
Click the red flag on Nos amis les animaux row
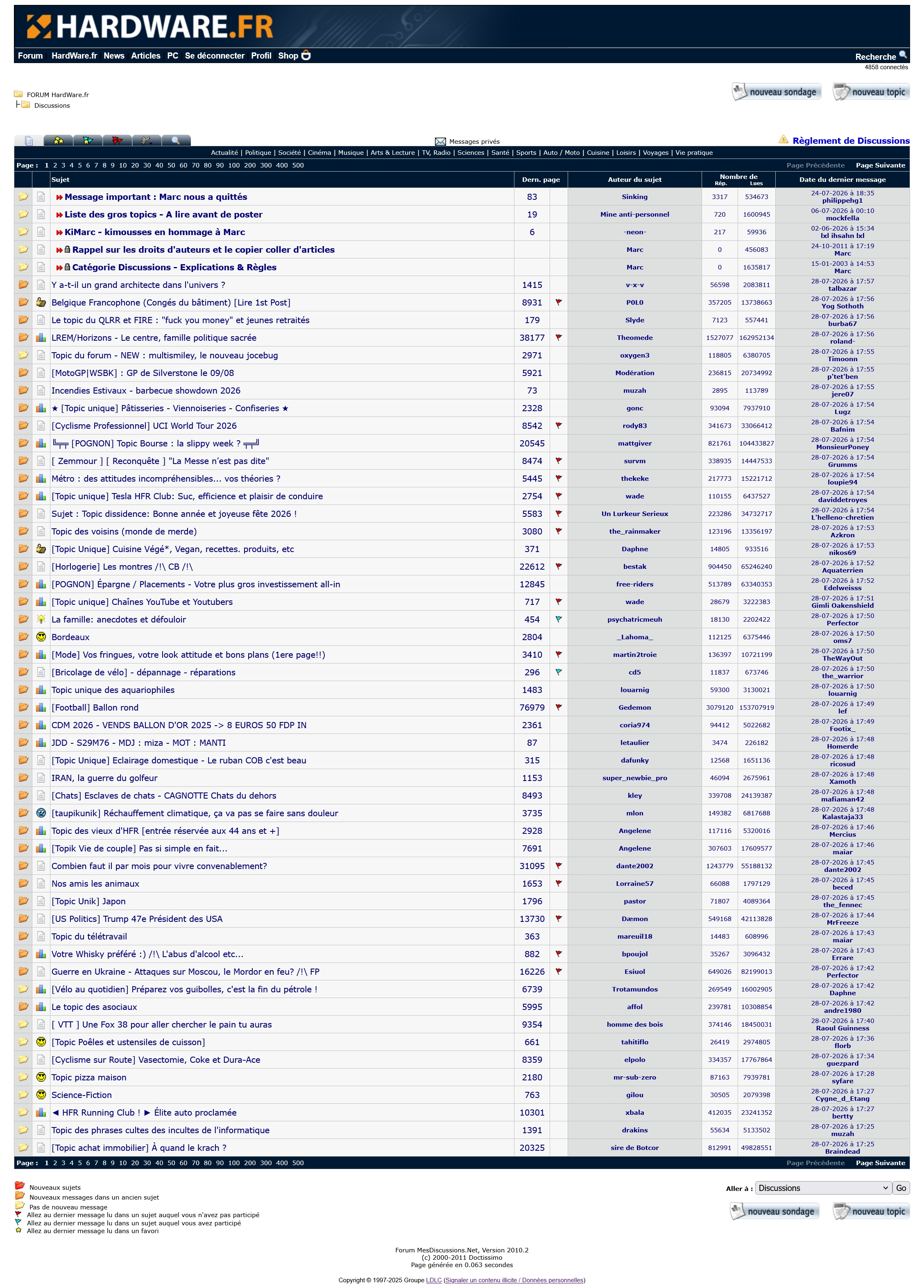point(558,883)
